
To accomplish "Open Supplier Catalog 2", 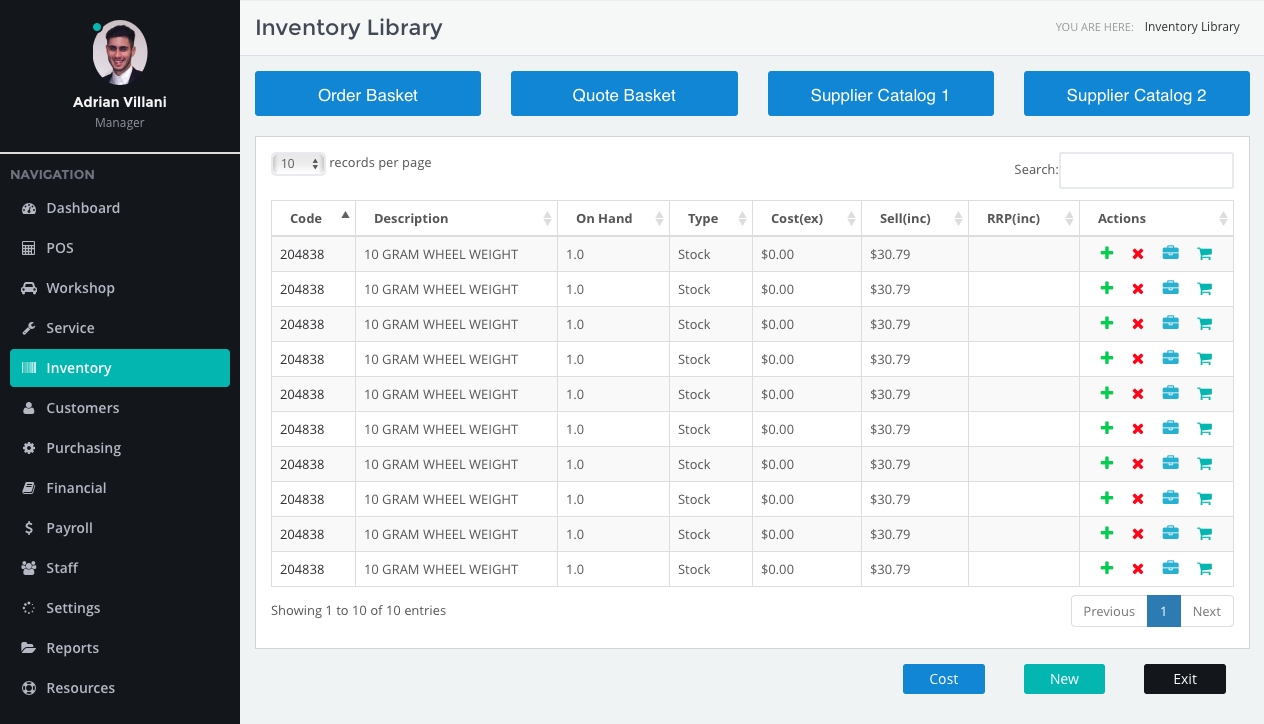I will point(1136,94).
